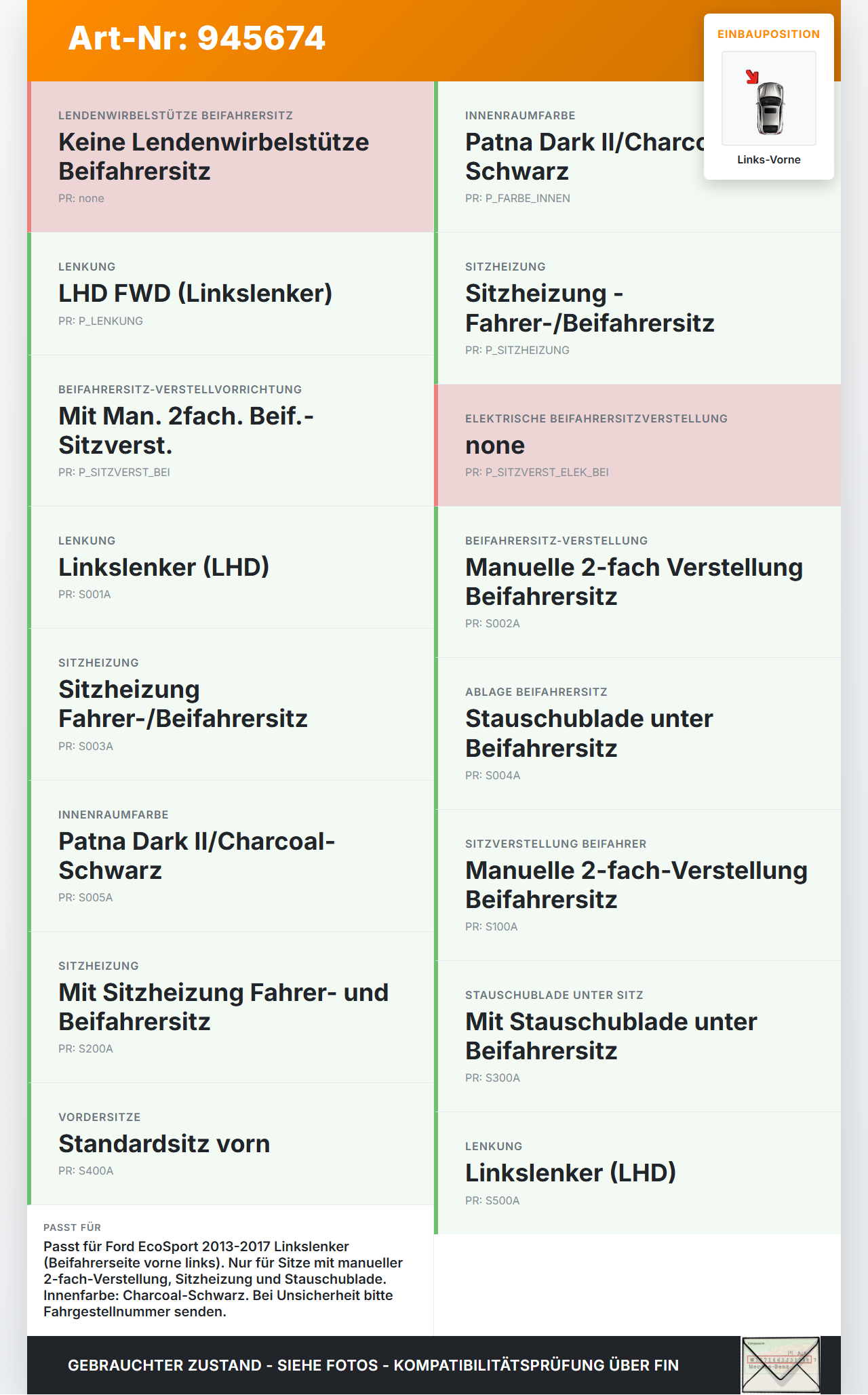Select the Keine Lendenwirbelstütze Beifahrersitz card

coord(231,157)
